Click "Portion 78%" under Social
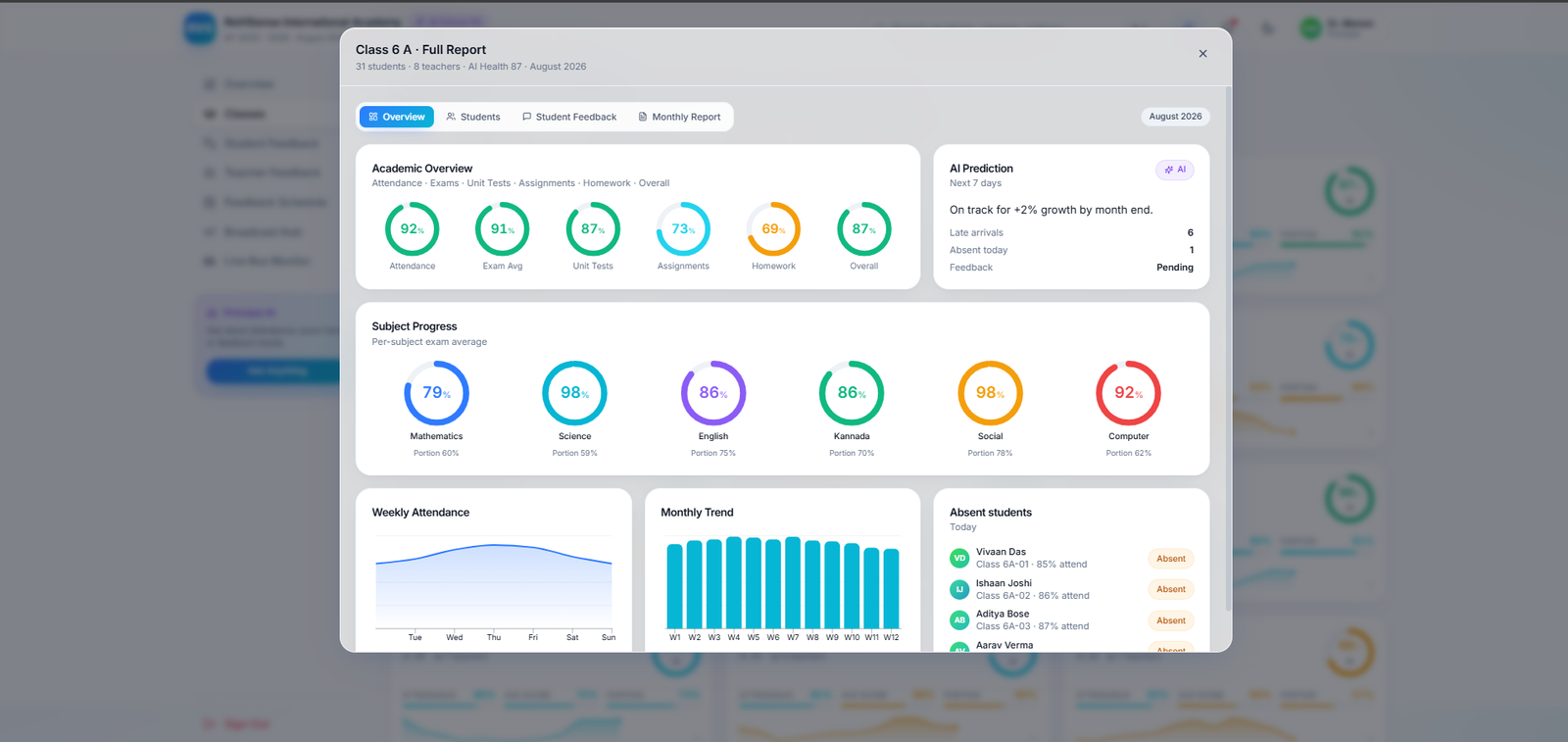 [x=991, y=453]
